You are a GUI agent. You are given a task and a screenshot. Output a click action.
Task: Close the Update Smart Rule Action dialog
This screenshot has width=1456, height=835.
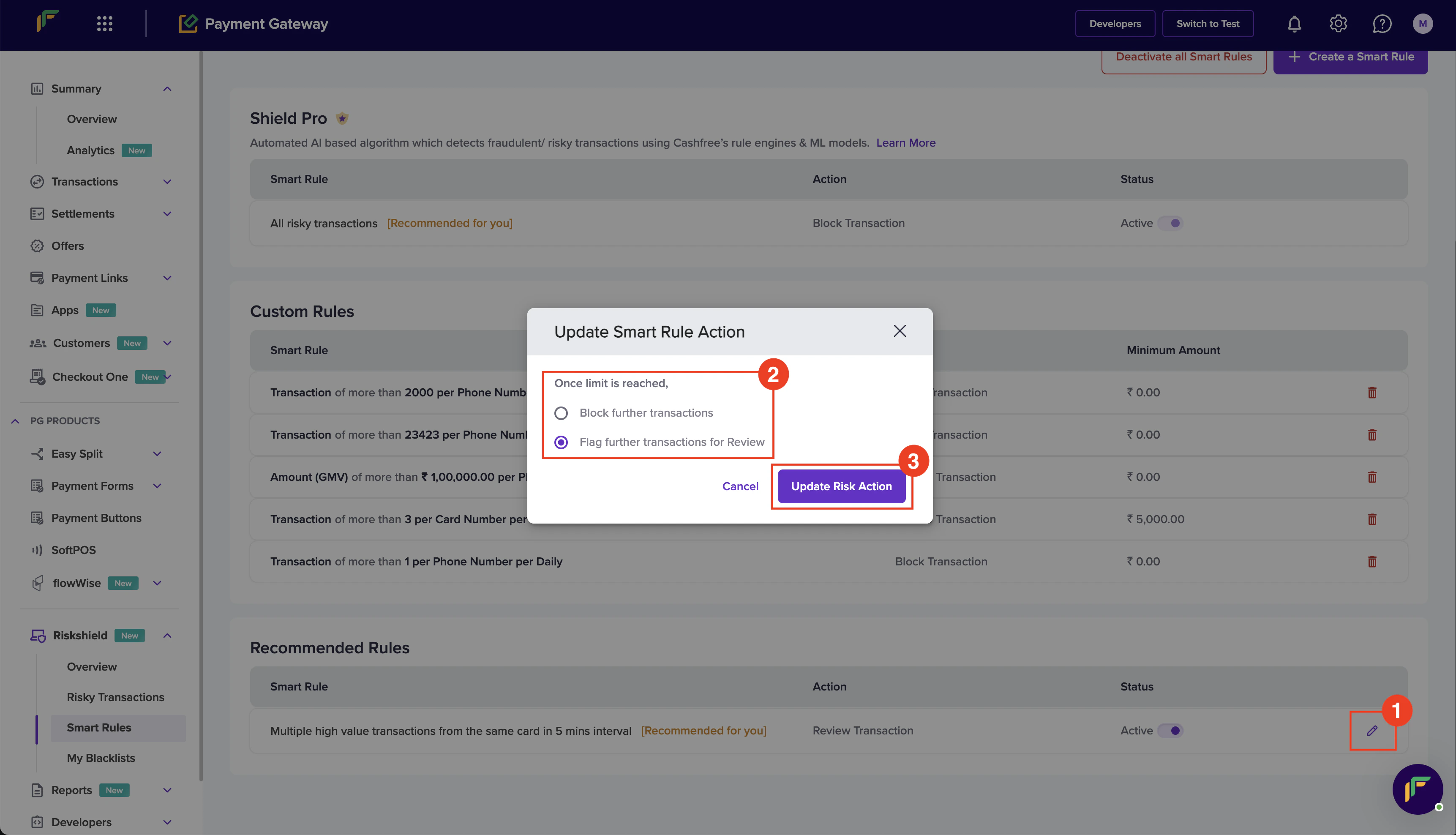tap(900, 331)
